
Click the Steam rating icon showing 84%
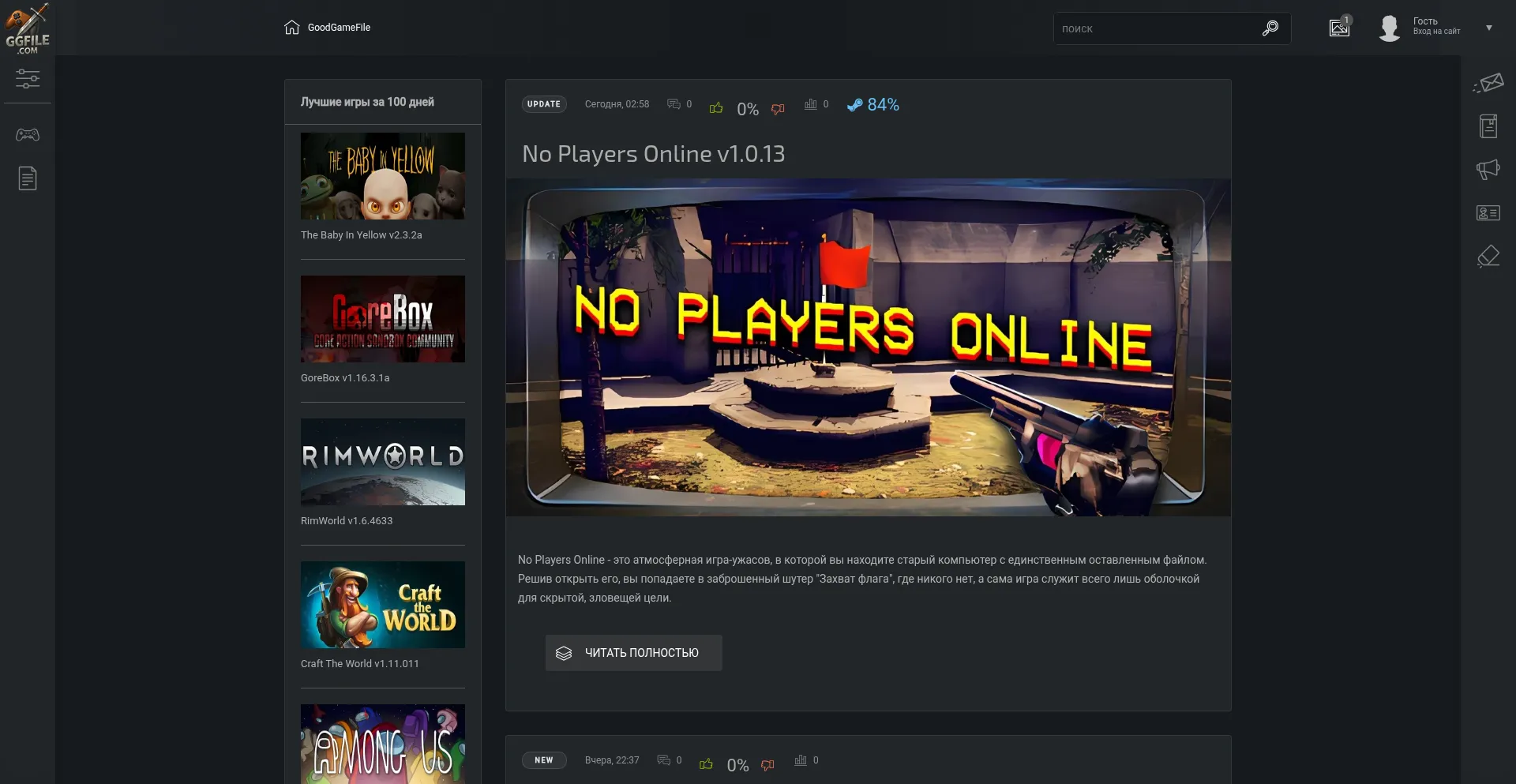click(x=854, y=105)
